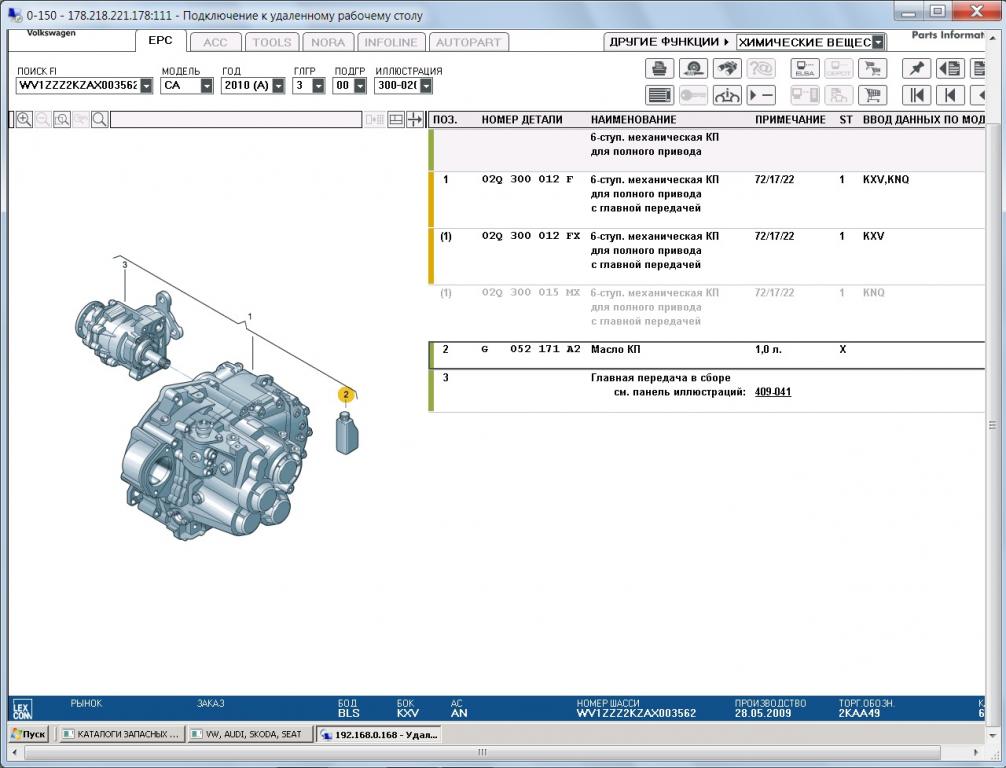Click the illustration toolbar text field
Image resolution: width=1006 pixels, height=768 pixels.
click(x=236, y=119)
